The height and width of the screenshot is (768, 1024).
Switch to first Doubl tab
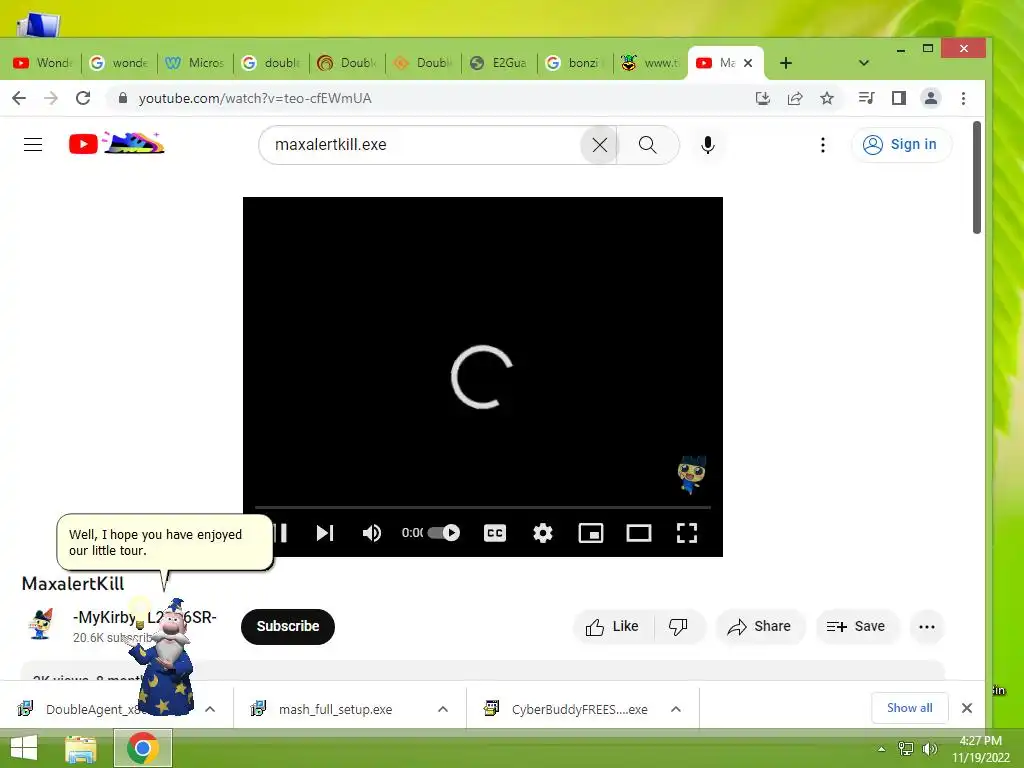[347, 63]
